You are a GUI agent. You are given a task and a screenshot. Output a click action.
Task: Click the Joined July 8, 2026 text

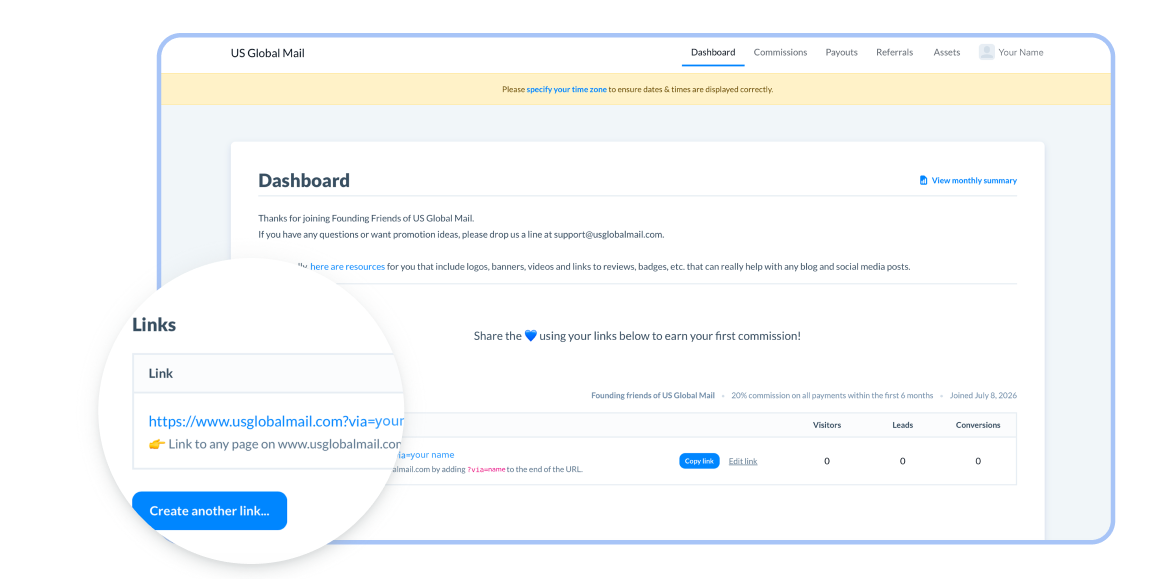click(x=983, y=395)
